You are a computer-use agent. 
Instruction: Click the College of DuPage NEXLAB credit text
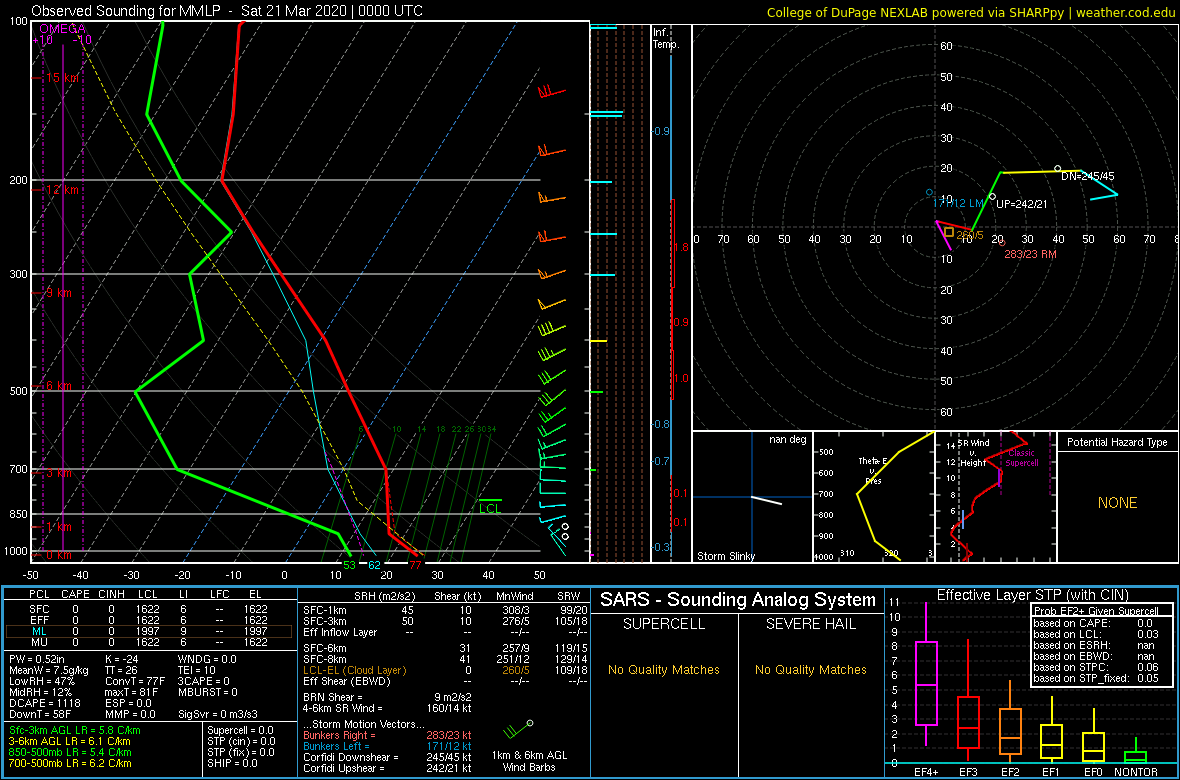point(971,11)
